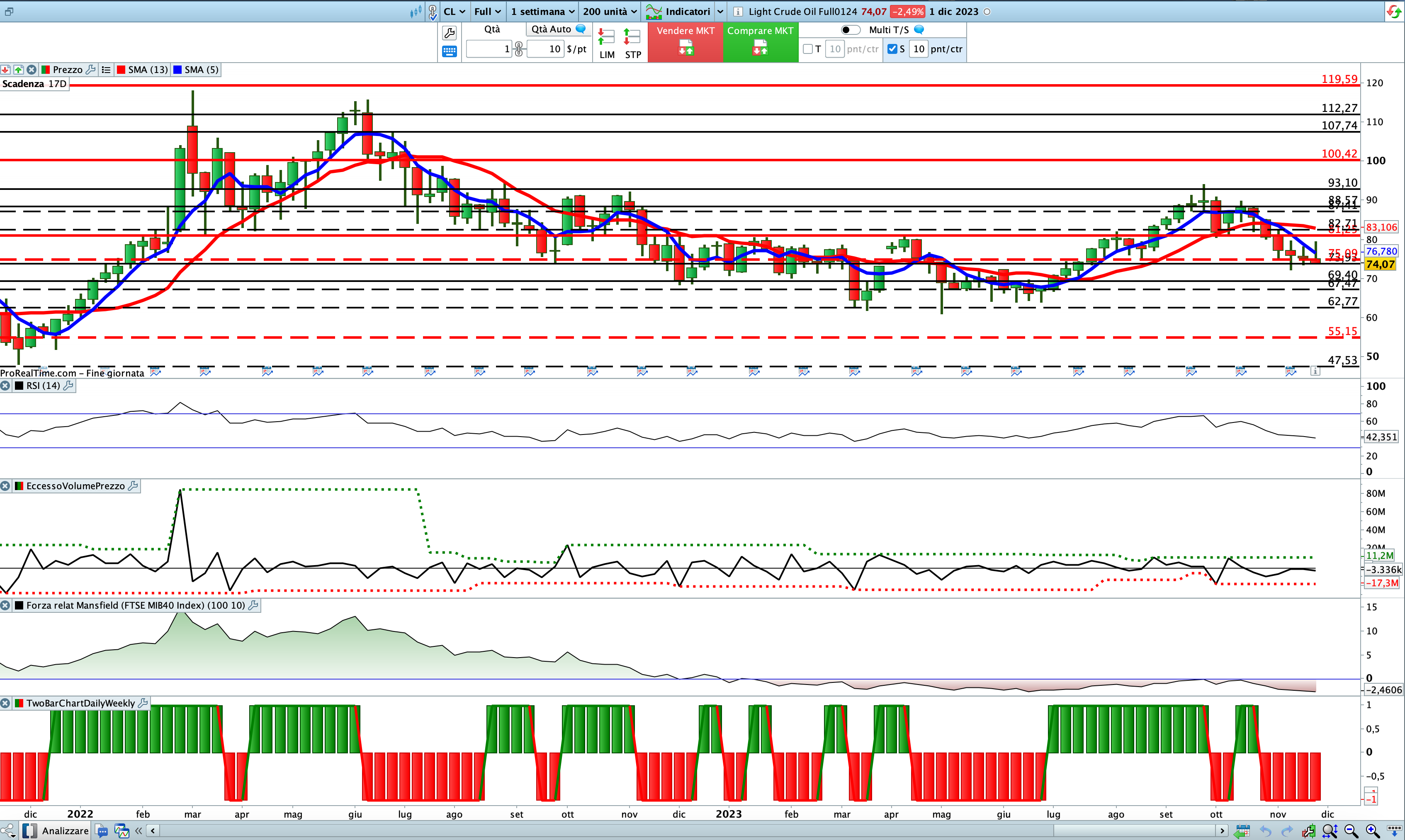The width and height of the screenshot is (1405, 840).
Task: Open Prezzo settings wrench
Action: tap(90, 70)
